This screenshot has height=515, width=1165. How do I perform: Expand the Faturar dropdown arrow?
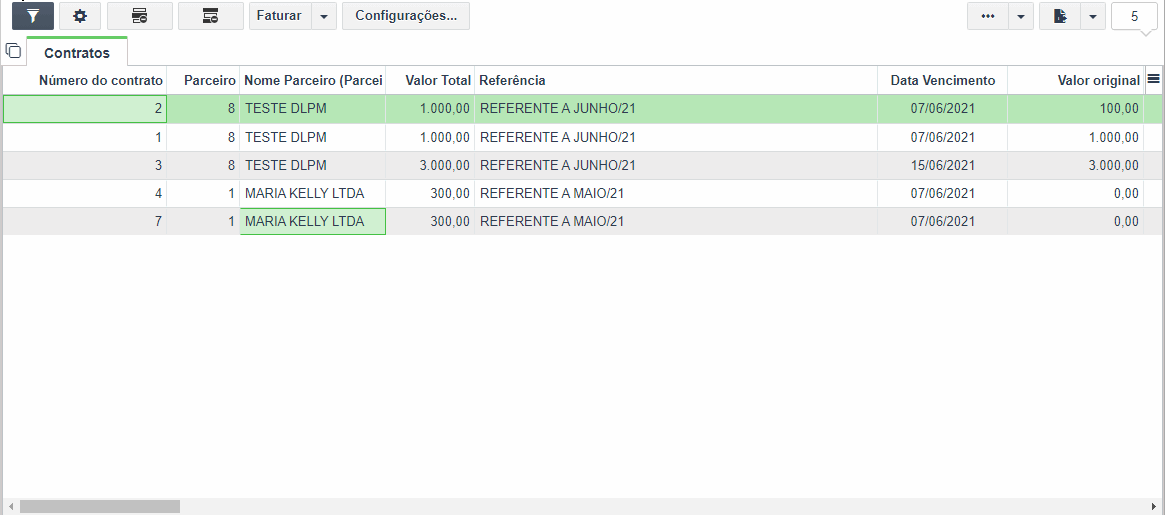[324, 16]
